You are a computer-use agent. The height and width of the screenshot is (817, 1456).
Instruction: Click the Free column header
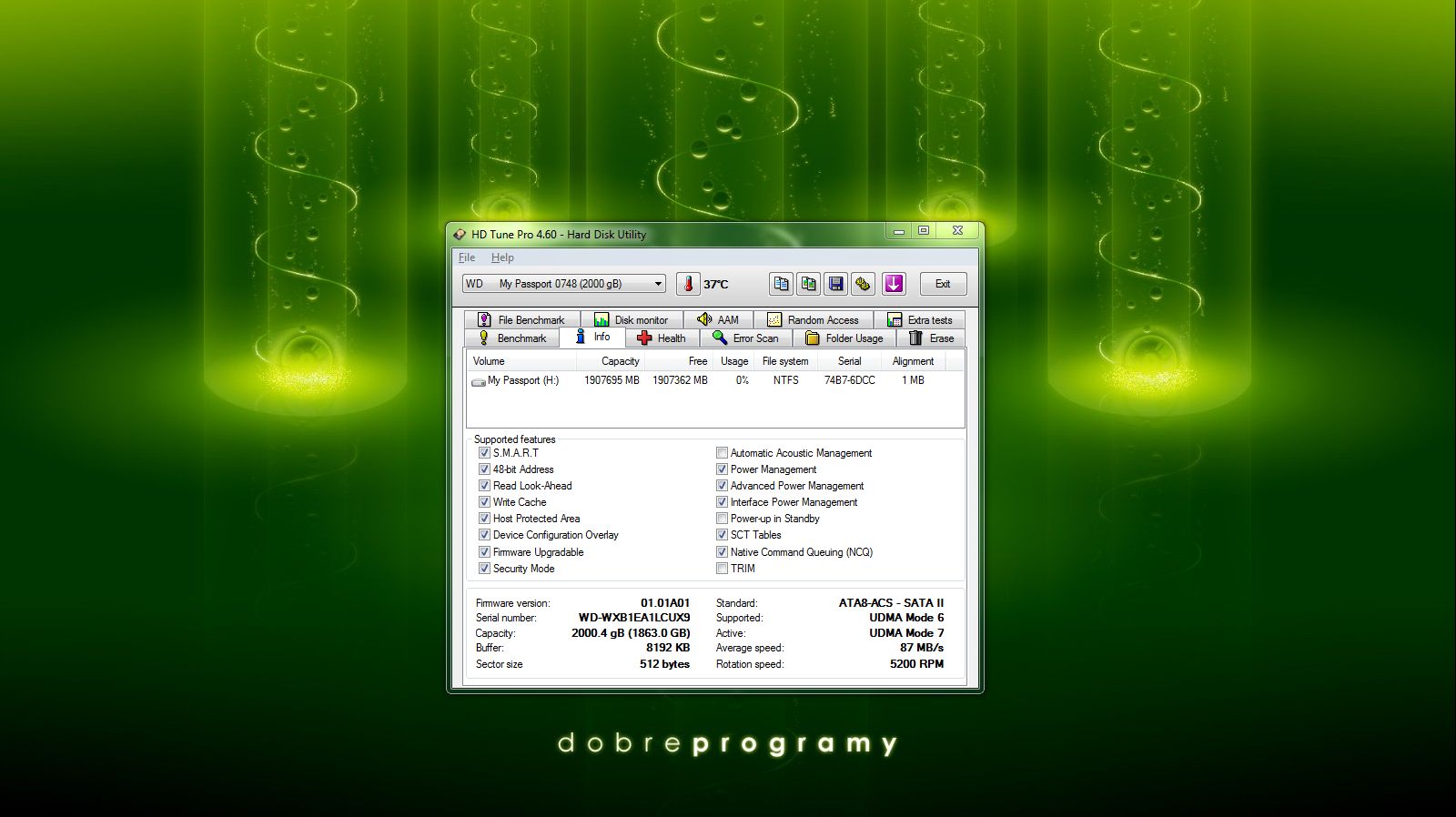click(679, 361)
